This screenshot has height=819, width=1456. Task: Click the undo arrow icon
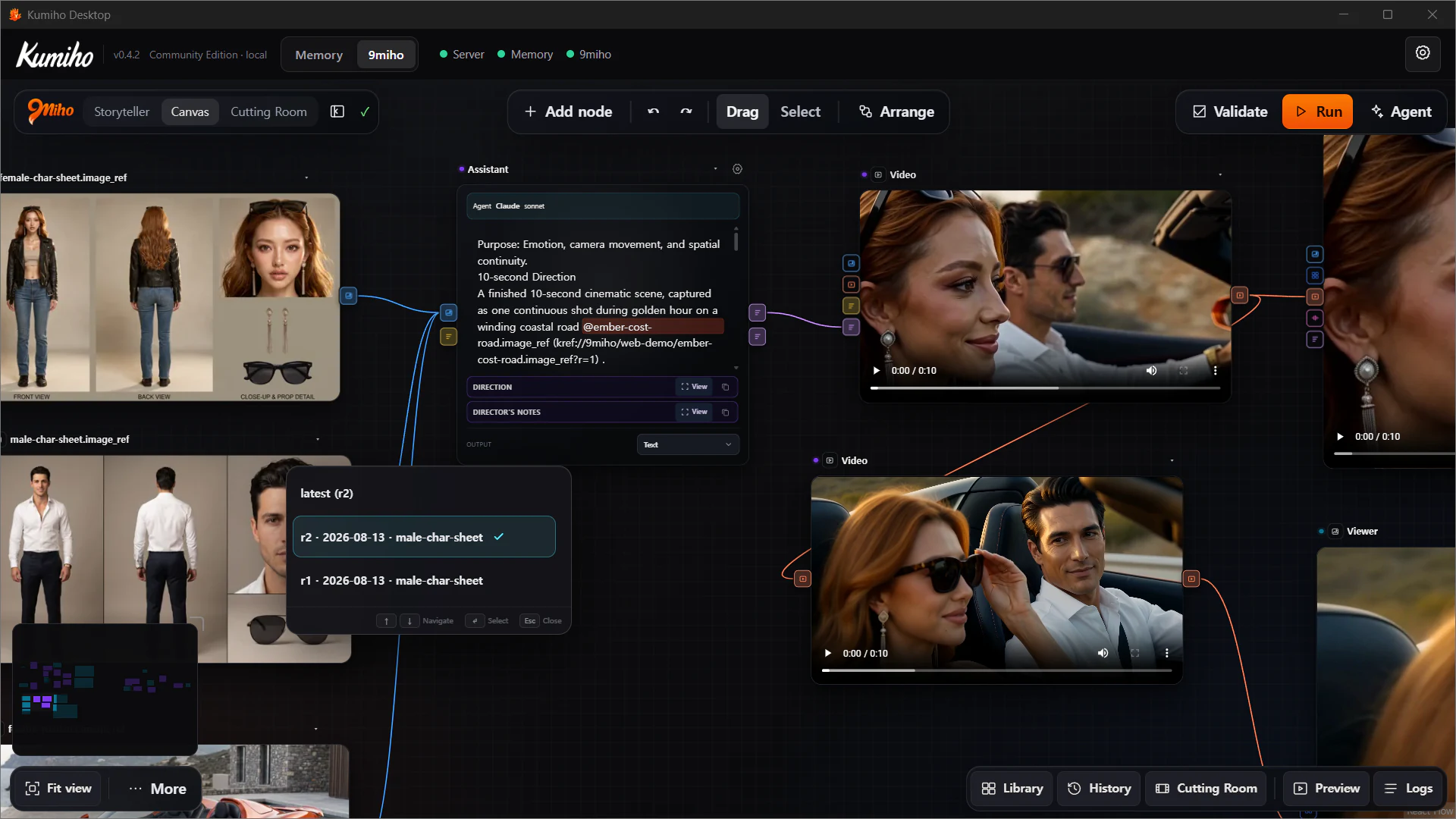653,111
